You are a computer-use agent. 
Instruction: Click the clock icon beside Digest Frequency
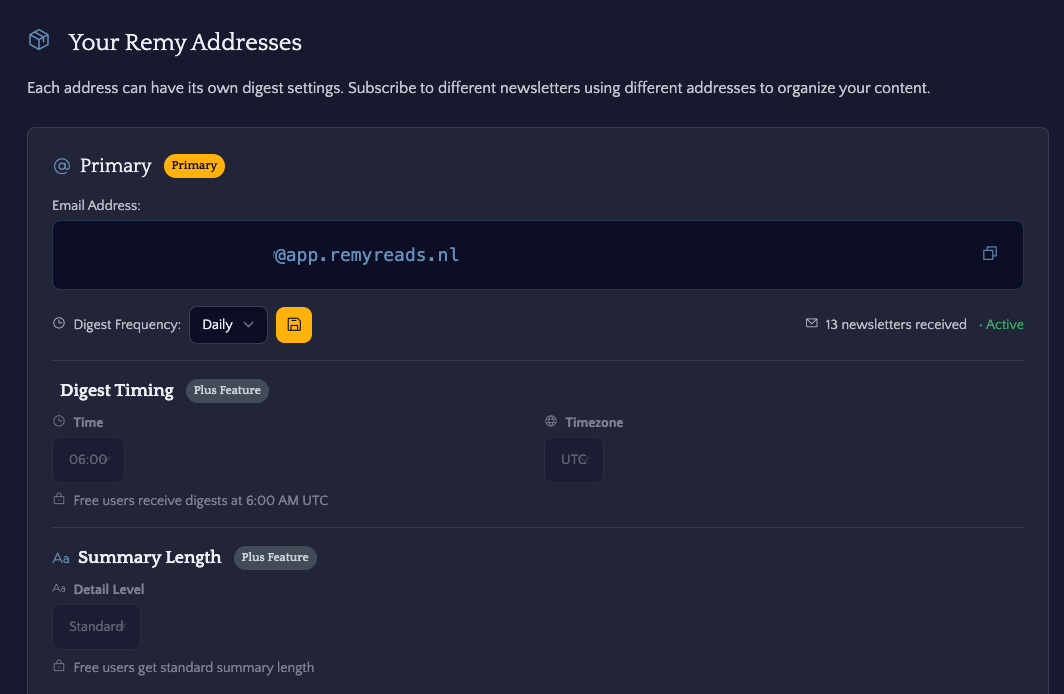(59, 324)
